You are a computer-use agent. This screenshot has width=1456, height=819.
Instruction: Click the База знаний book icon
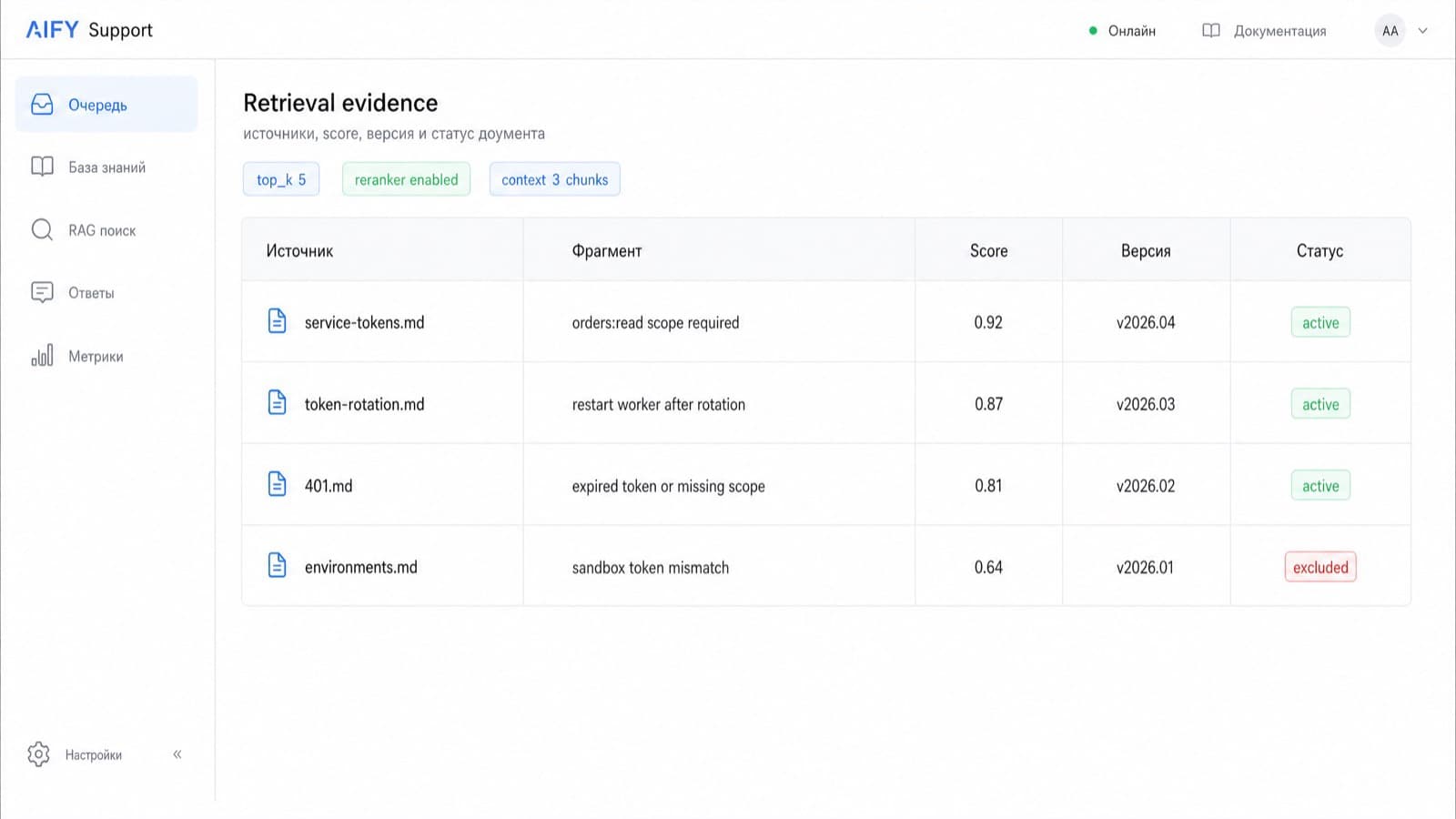[42, 167]
